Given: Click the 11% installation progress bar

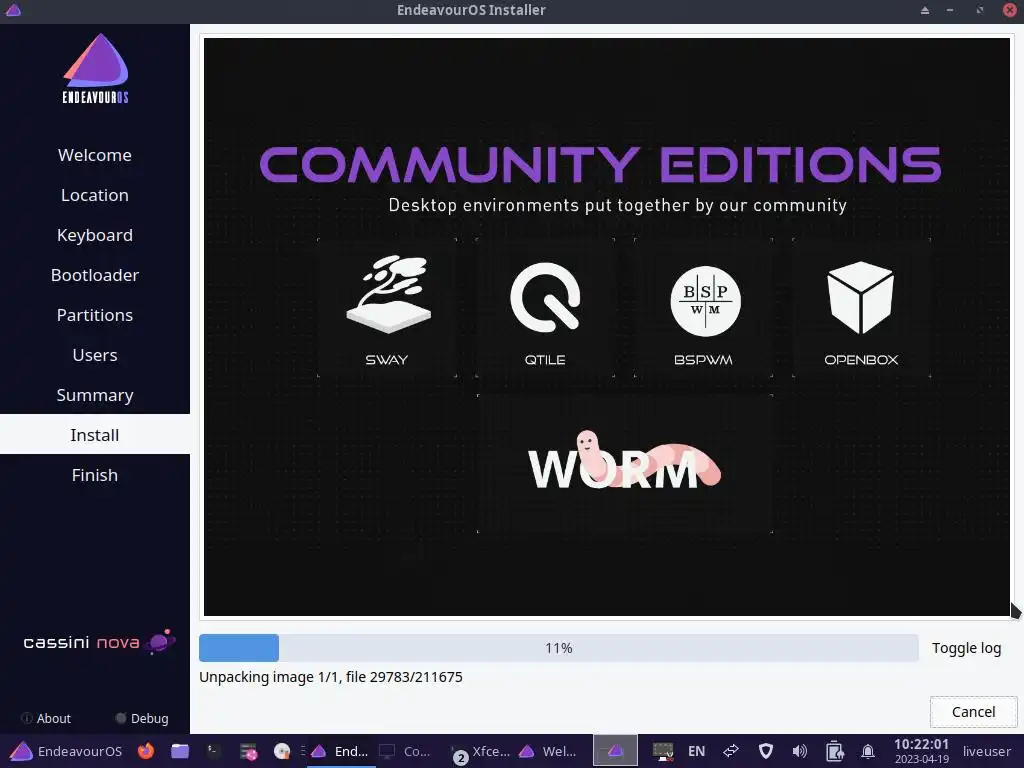Looking at the screenshot, I should (x=558, y=648).
